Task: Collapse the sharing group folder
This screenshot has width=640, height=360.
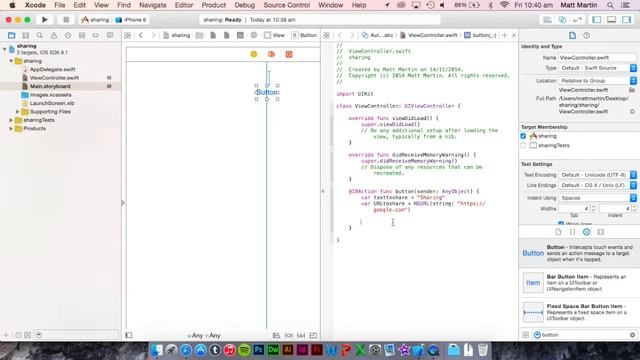Action: 11,61
